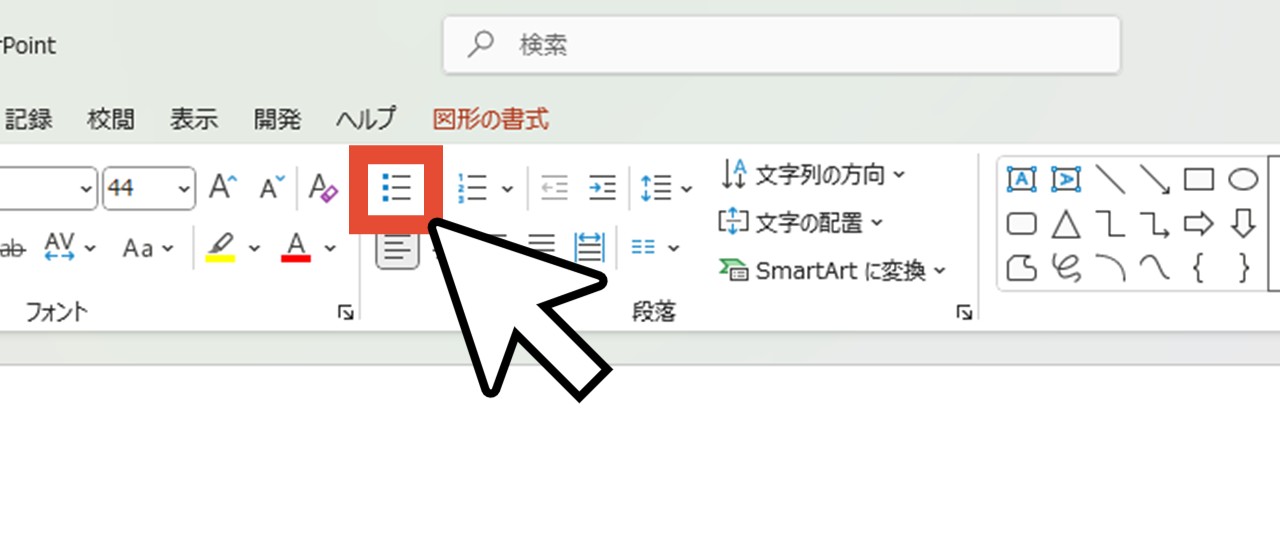This screenshot has width=1280, height=533.
Task: Select the rounded rectangle shape
Action: [x=1021, y=223]
